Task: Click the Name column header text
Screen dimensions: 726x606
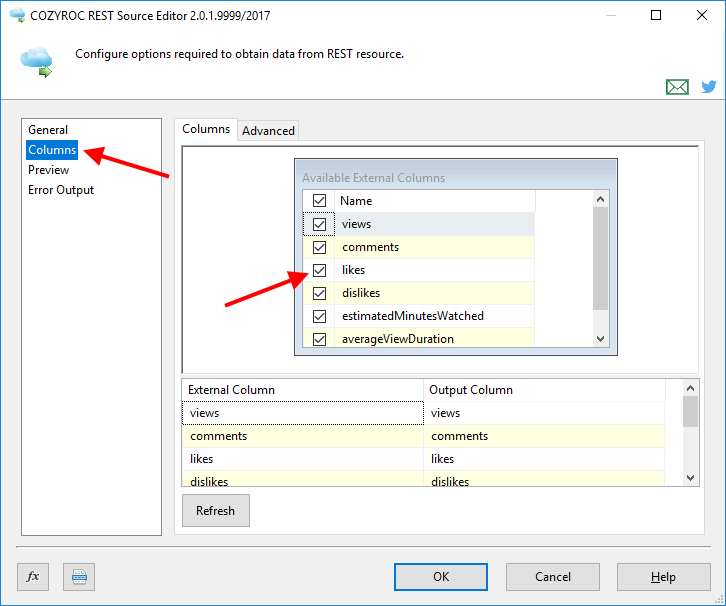Action: pyautogui.click(x=356, y=201)
